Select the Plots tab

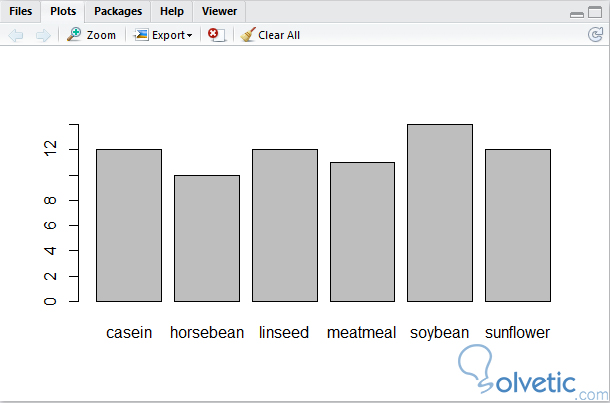pyautogui.click(x=63, y=11)
